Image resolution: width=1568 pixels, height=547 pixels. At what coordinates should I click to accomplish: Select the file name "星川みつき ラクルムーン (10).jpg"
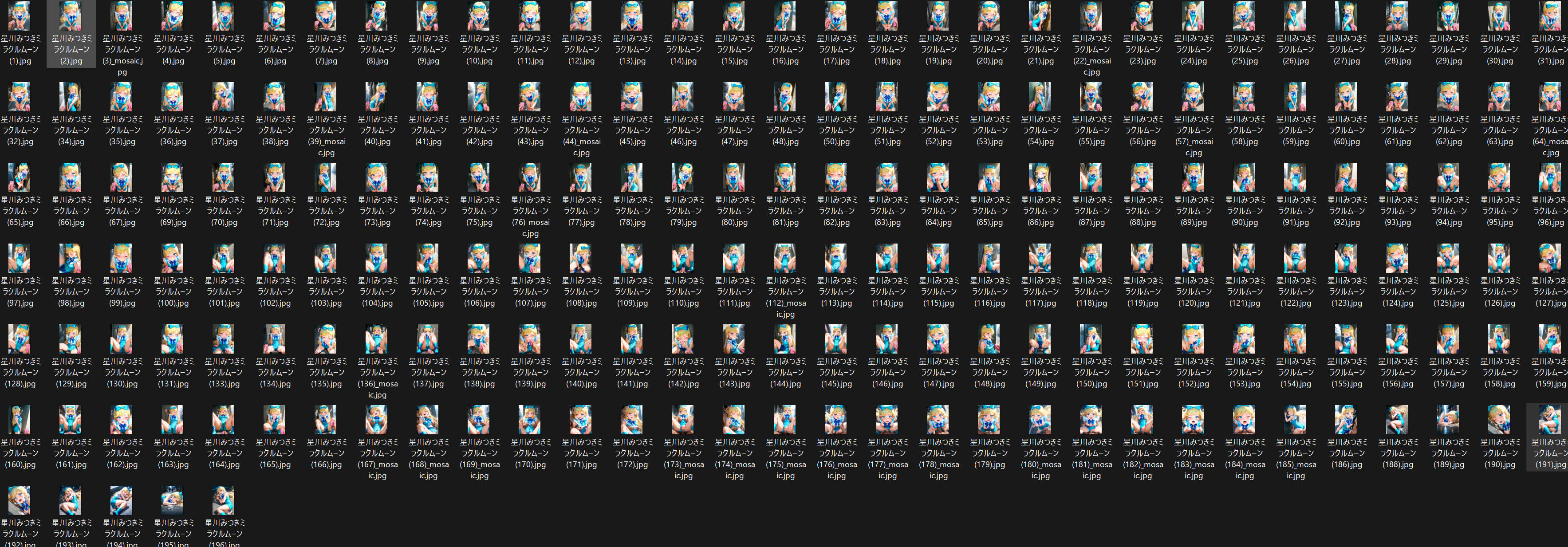[480, 49]
